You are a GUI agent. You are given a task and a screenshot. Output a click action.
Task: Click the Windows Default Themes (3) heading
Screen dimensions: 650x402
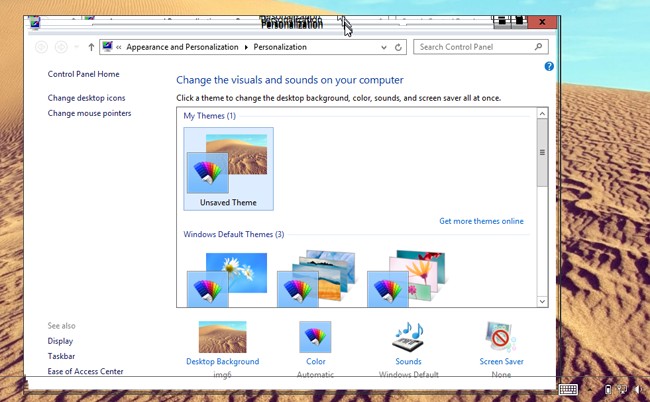[x=234, y=235]
